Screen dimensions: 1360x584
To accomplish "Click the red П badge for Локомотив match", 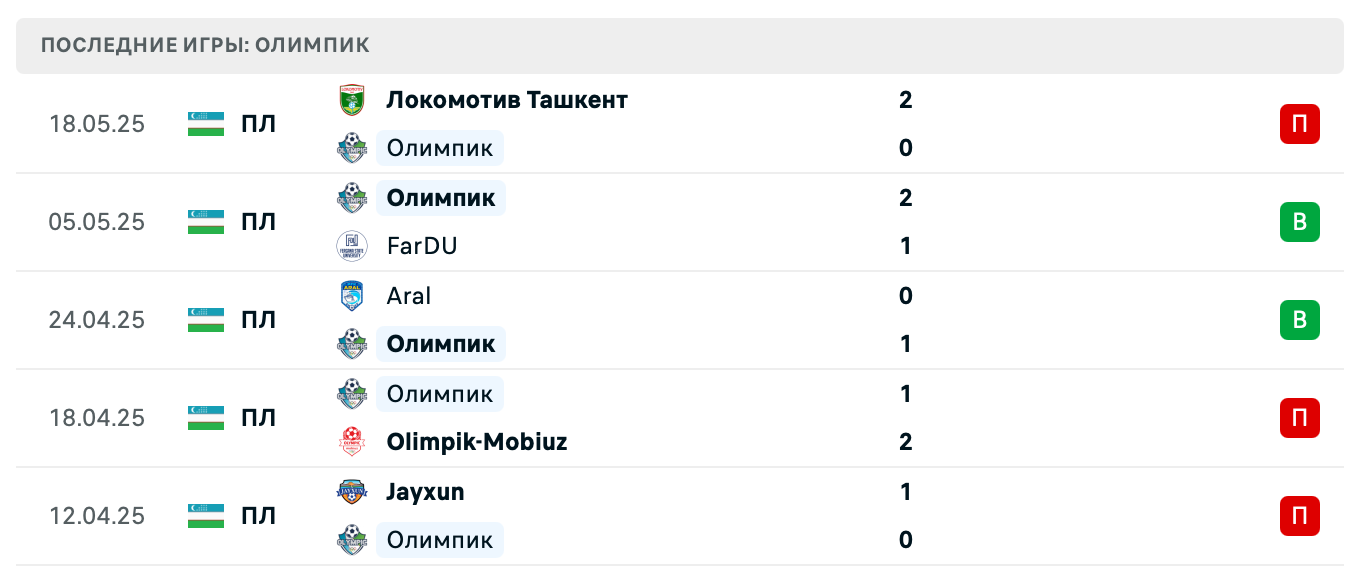I will [x=1299, y=124].
